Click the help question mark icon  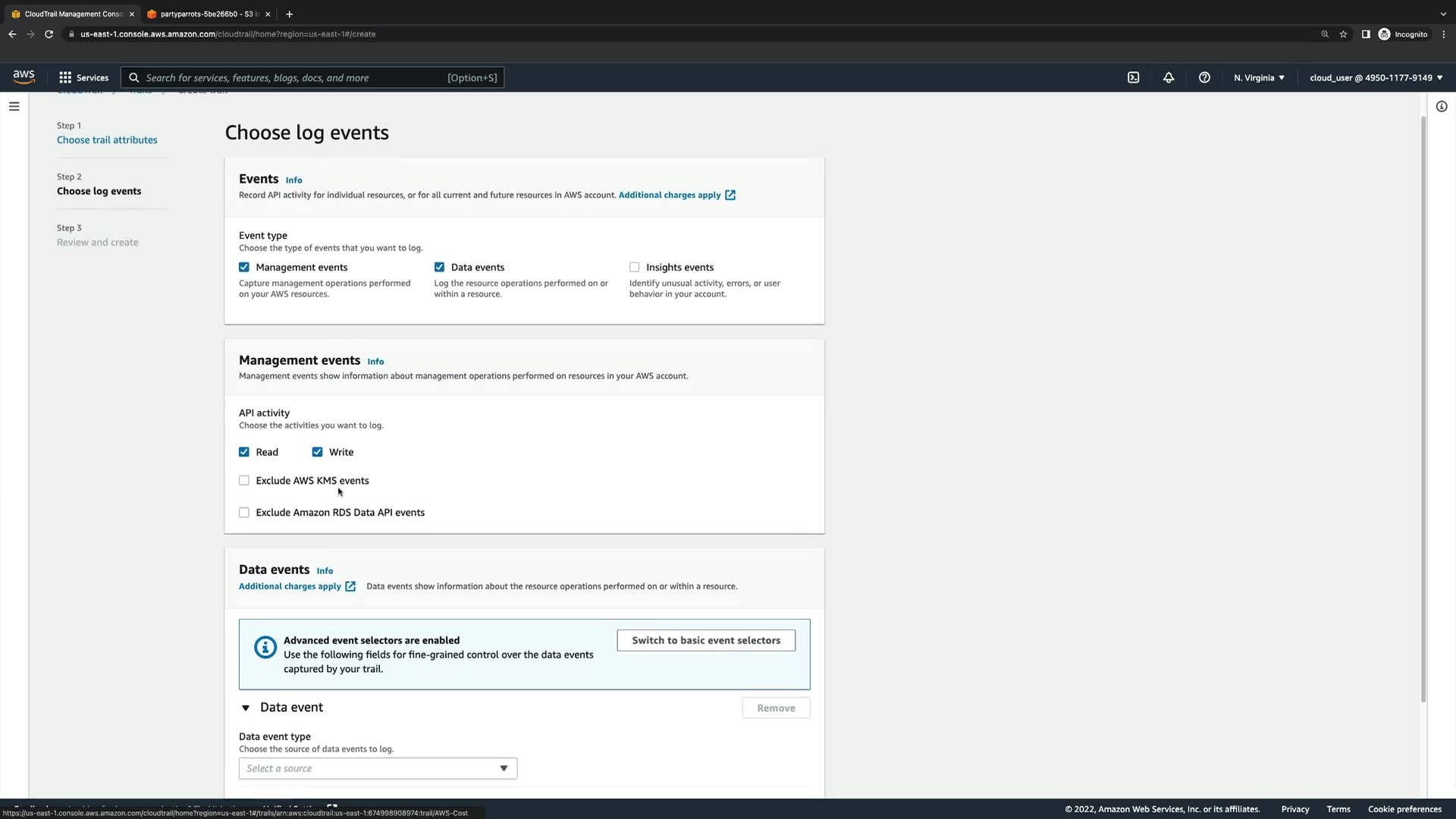click(x=1204, y=77)
